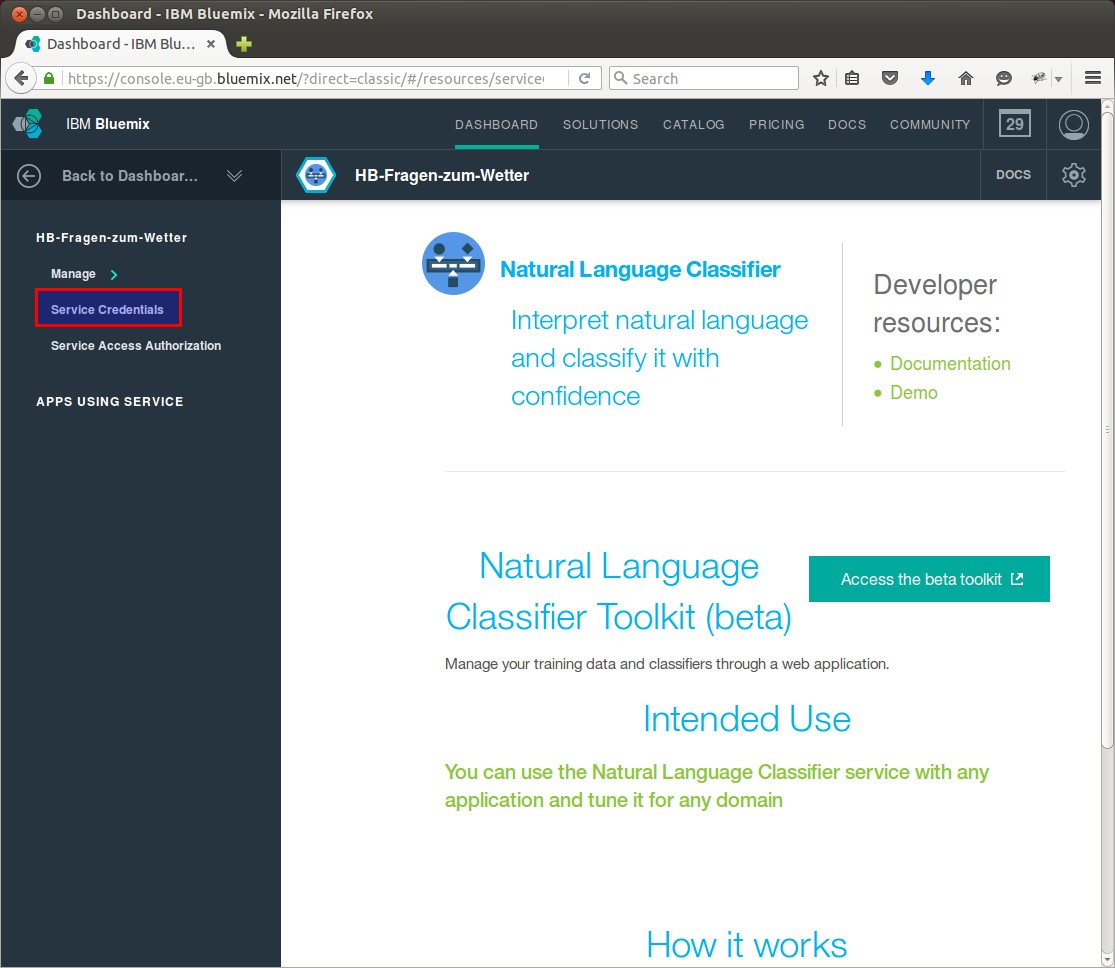Open the Demo developer resource link
Image resolution: width=1115 pixels, height=968 pixels.
[913, 393]
